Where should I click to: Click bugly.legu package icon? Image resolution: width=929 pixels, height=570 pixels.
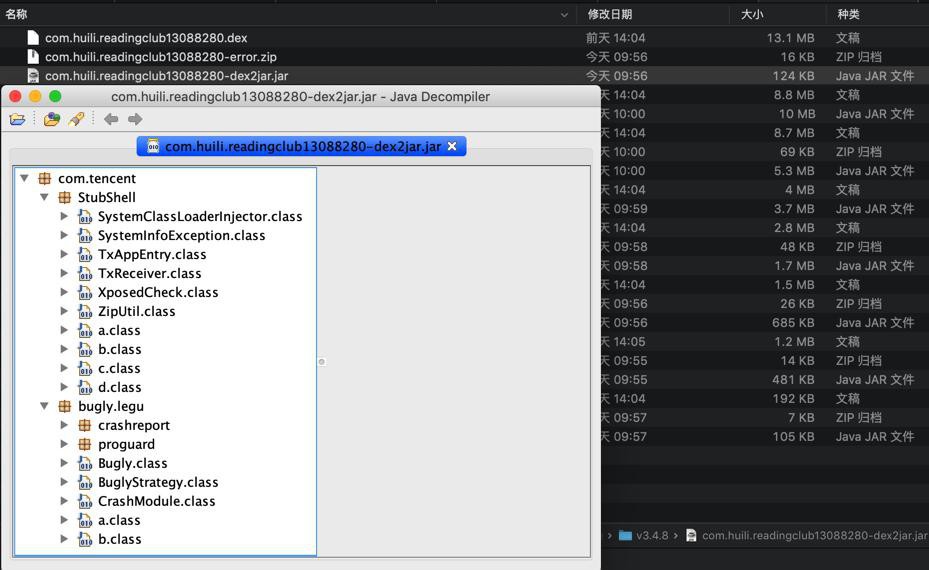[x=65, y=406]
